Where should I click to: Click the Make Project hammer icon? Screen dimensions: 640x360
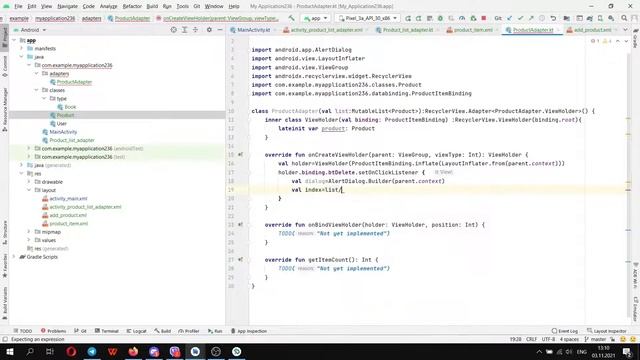point(291,18)
